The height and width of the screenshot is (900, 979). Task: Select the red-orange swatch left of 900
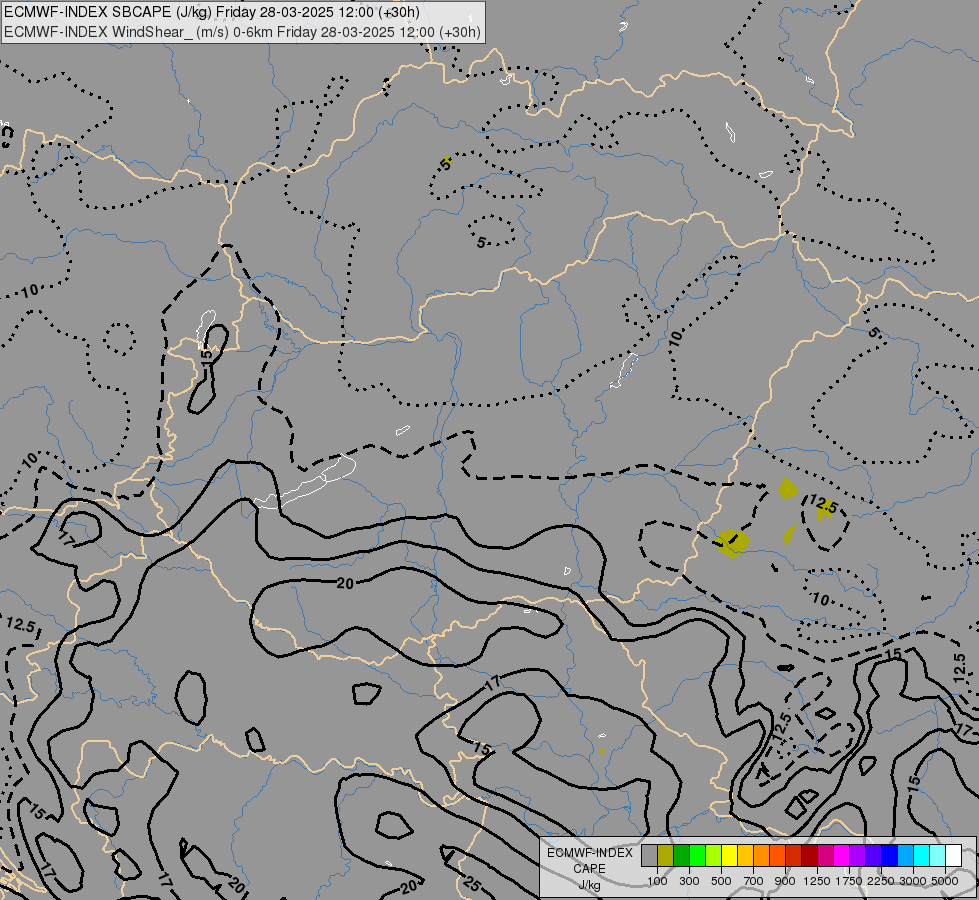pyautogui.click(x=777, y=856)
